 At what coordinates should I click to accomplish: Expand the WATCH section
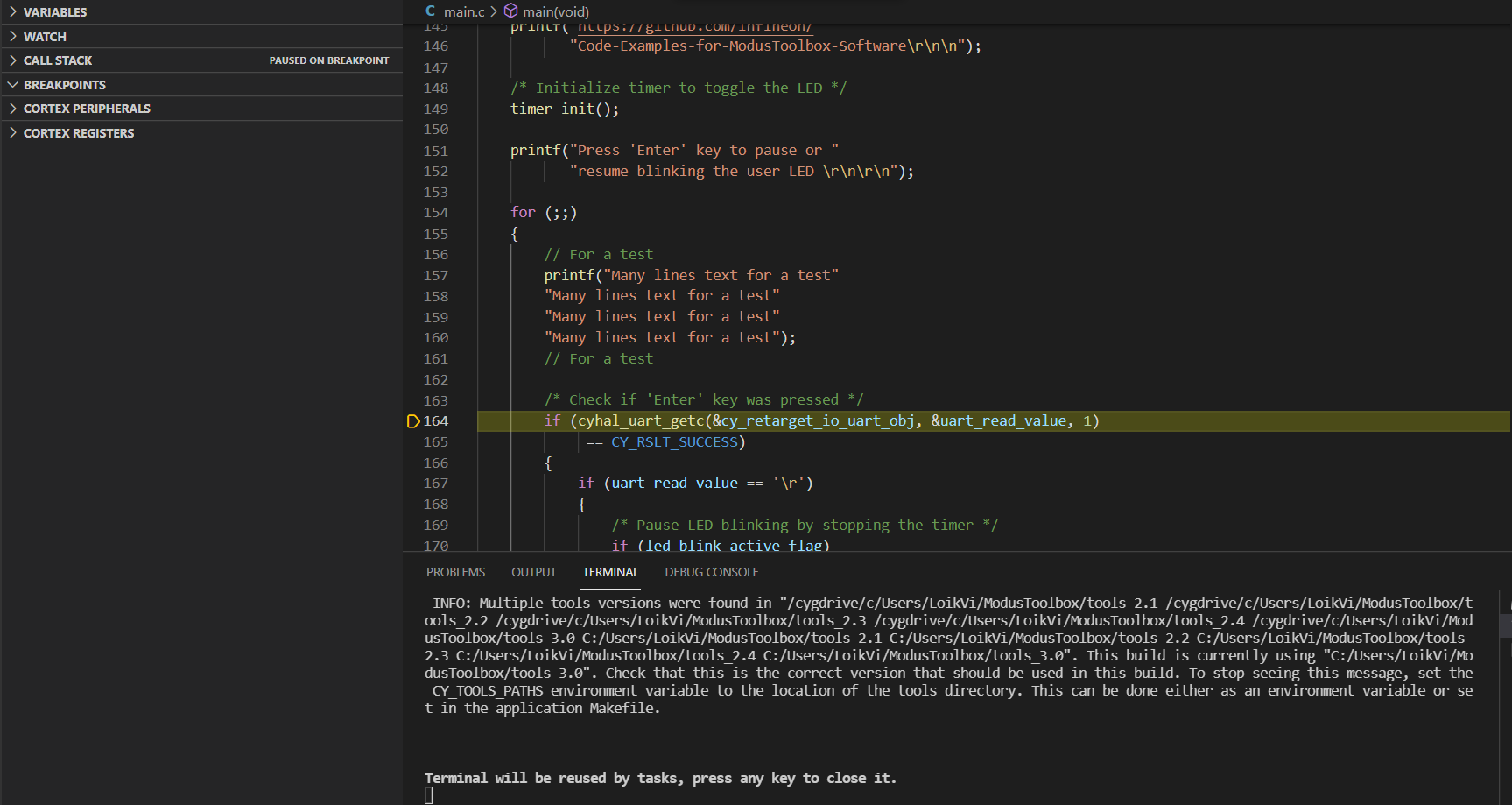44,36
